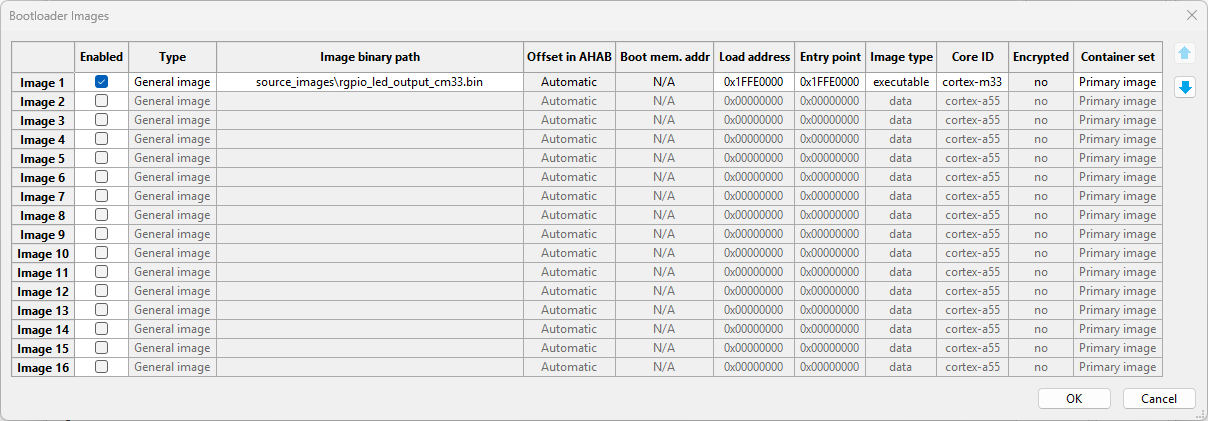This screenshot has width=1208, height=421.
Task: Select the Image 1 row header
Action: click(x=43, y=83)
